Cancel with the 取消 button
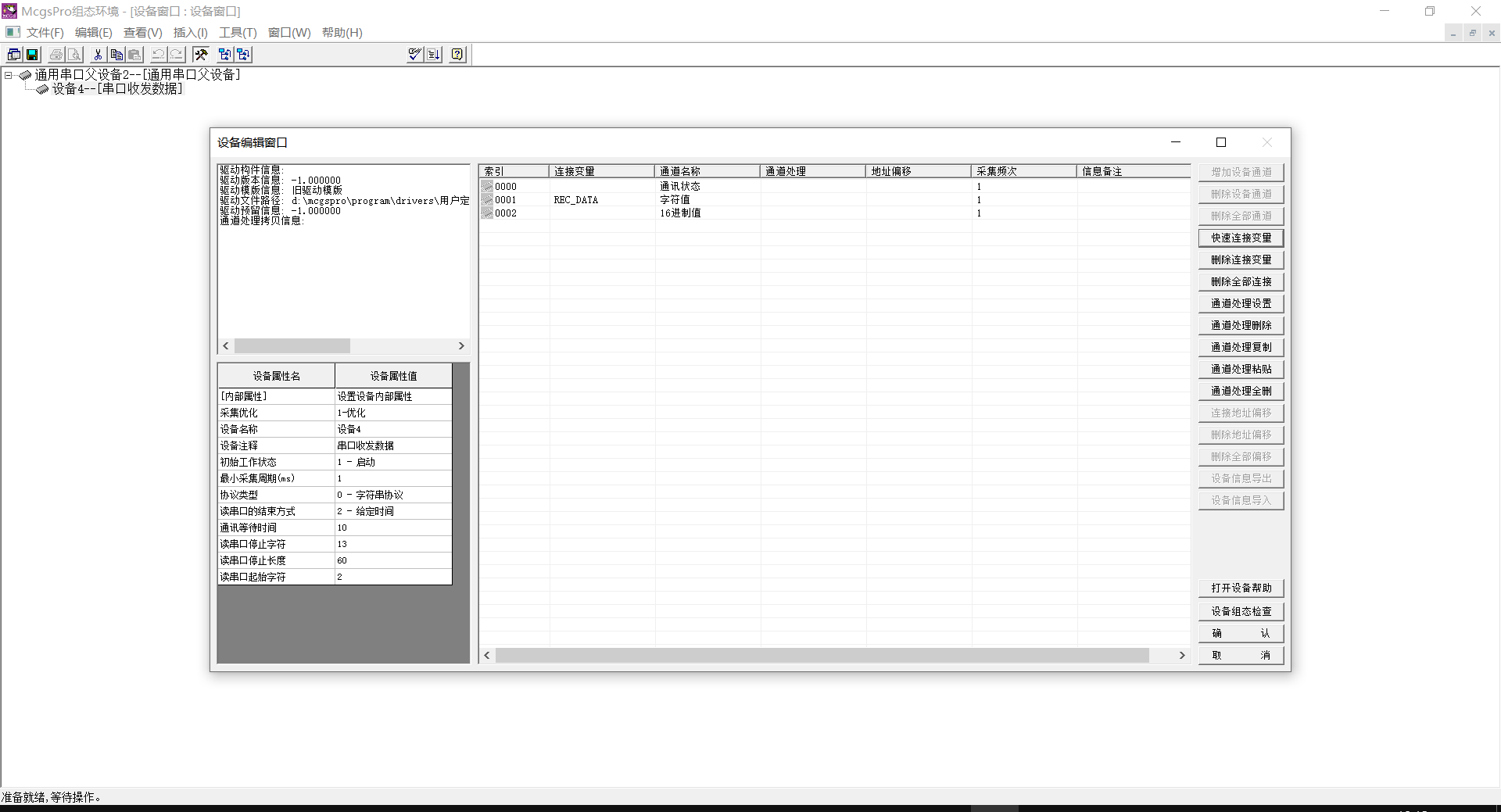Screen dimensions: 1501x812 [x=1241, y=655]
